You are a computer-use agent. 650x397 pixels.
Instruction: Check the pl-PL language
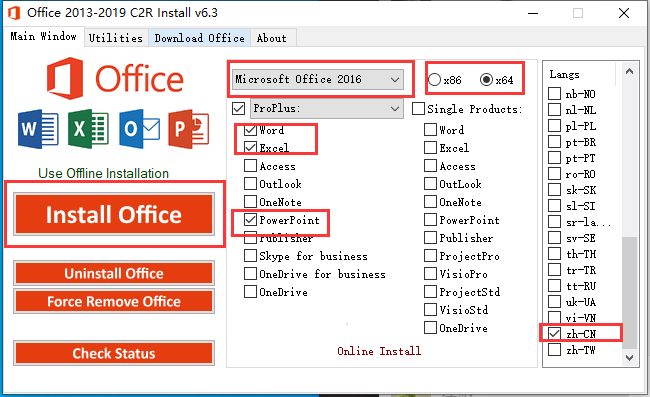pos(554,126)
